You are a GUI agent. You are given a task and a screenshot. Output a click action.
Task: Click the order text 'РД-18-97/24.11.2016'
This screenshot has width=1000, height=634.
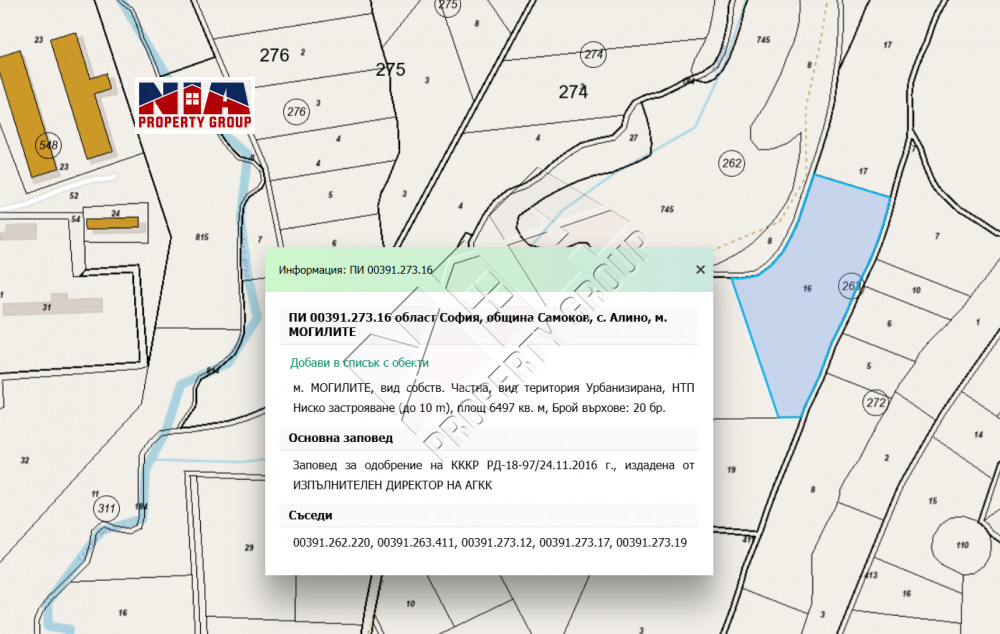tap(542, 466)
